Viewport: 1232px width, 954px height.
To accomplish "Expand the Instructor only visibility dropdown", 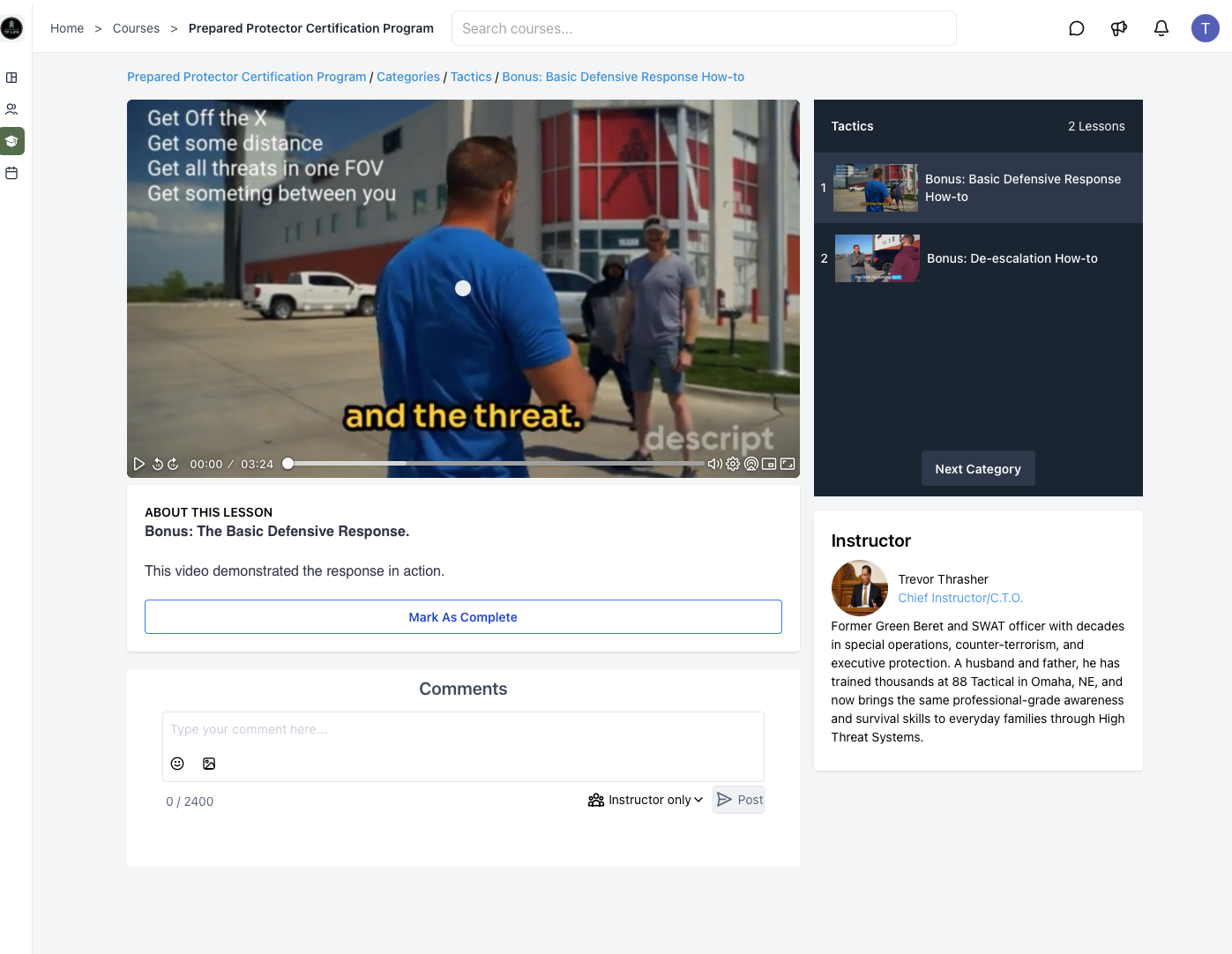I will pyautogui.click(x=646, y=800).
